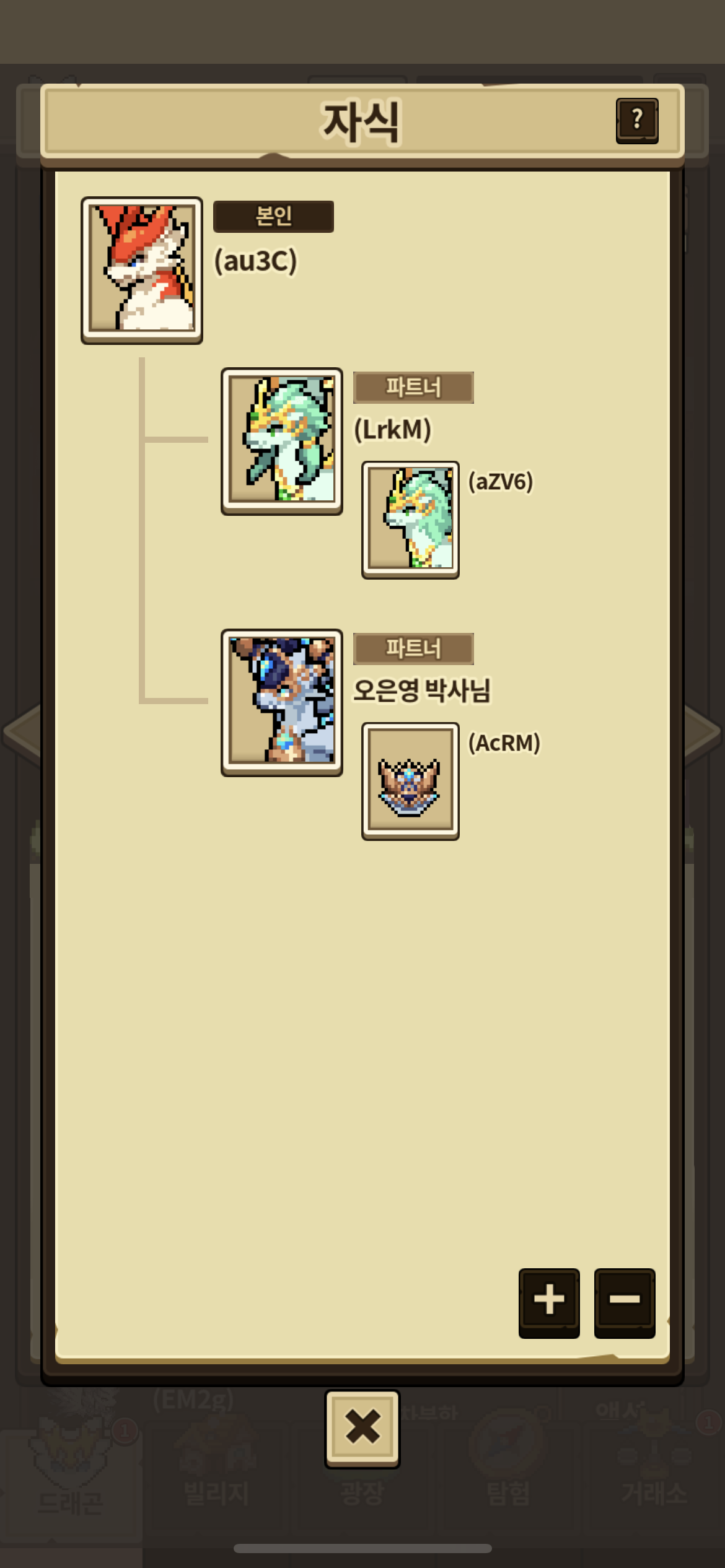
Task: Open the AcRM egg child icon
Action: pyautogui.click(x=410, y=782)
